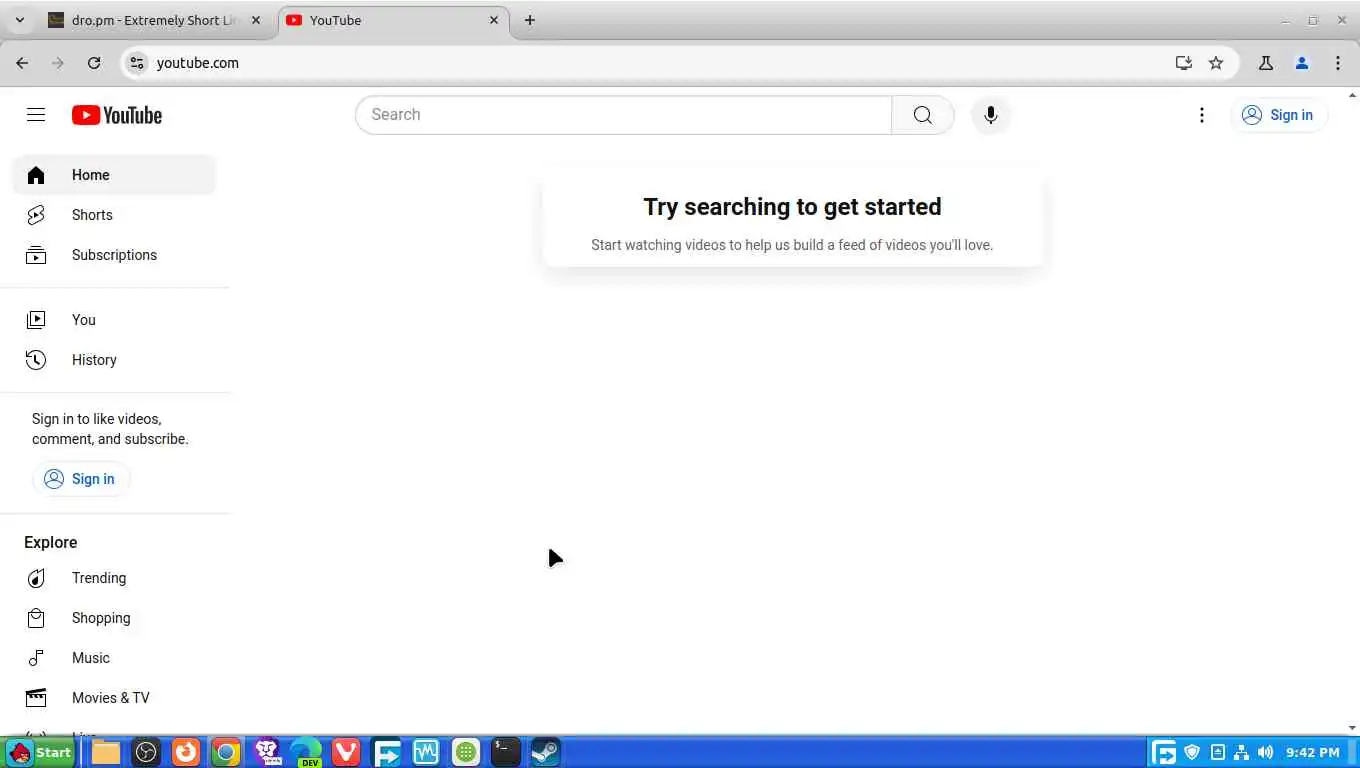Focus the YouTube Search field
Viewport: 1360px width, 768px height.
(x=623, y=115)
